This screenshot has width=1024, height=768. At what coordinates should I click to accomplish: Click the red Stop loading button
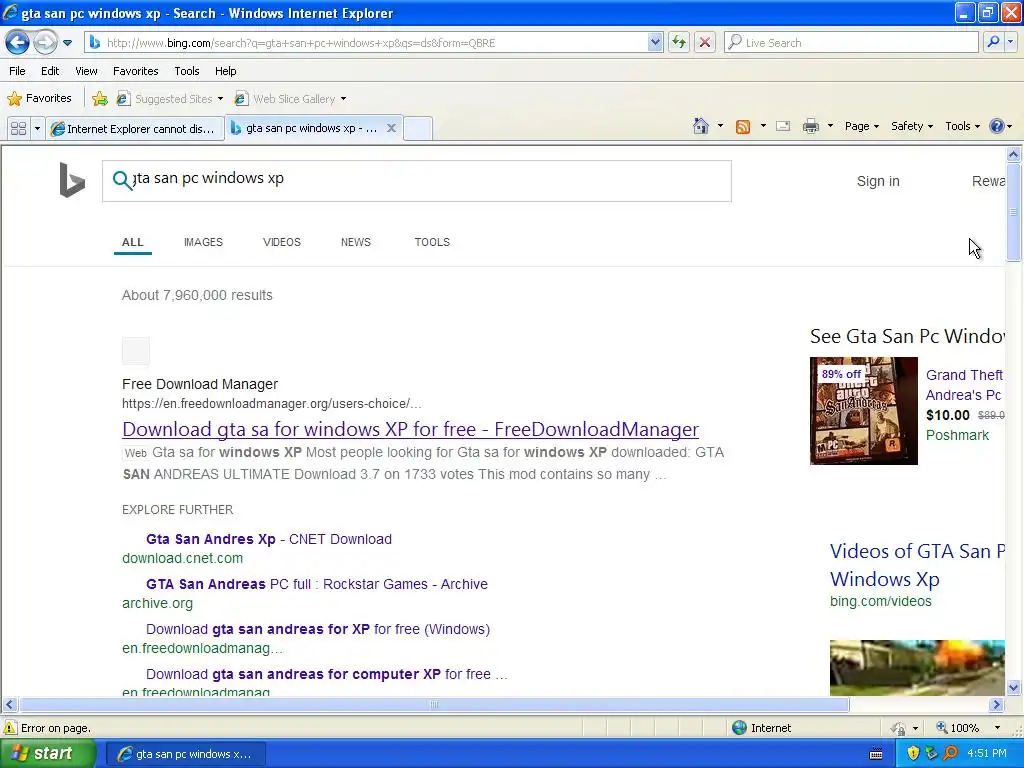(x=705, y=43)
